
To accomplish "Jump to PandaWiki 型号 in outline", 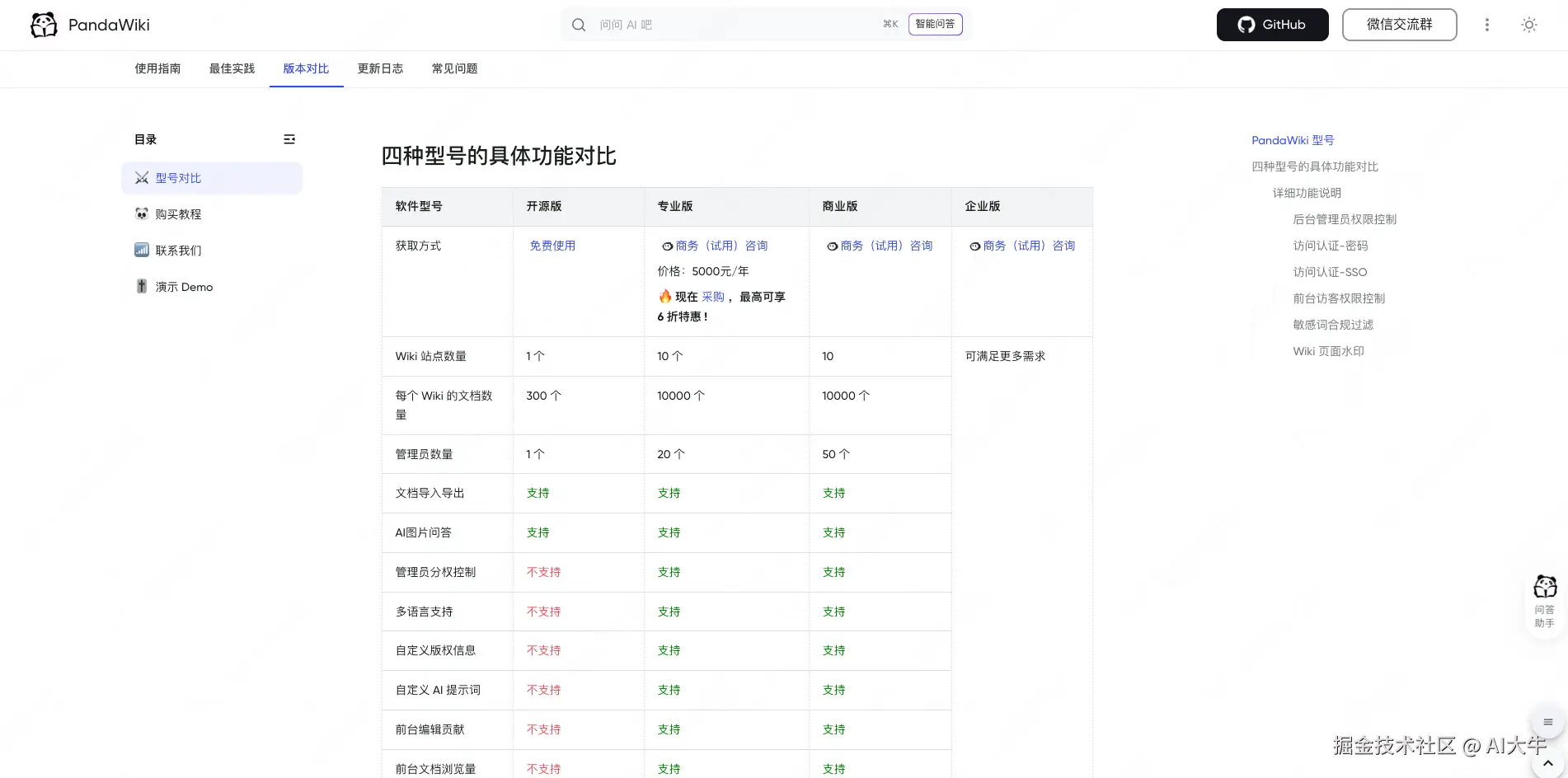I will 1293,140.
